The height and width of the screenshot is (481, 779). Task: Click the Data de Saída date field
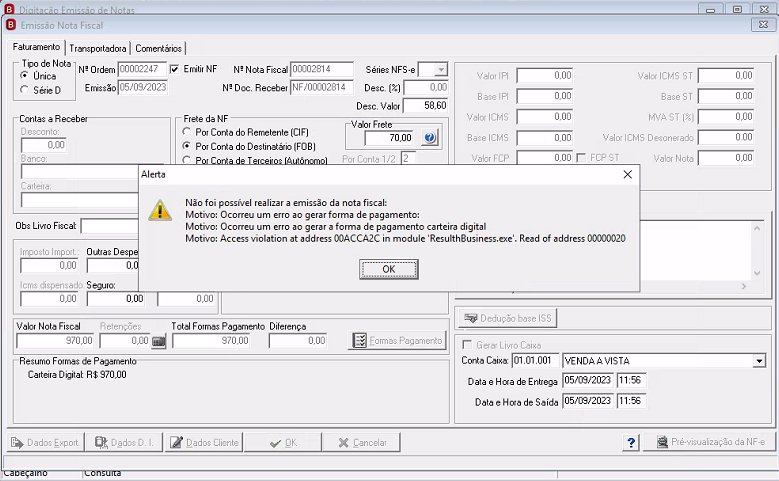(588, 401)
